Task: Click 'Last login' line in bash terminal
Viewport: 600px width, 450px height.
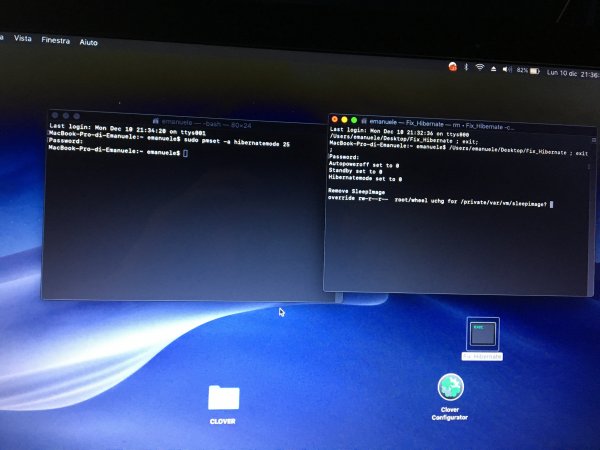Action: tap(127, 129)
